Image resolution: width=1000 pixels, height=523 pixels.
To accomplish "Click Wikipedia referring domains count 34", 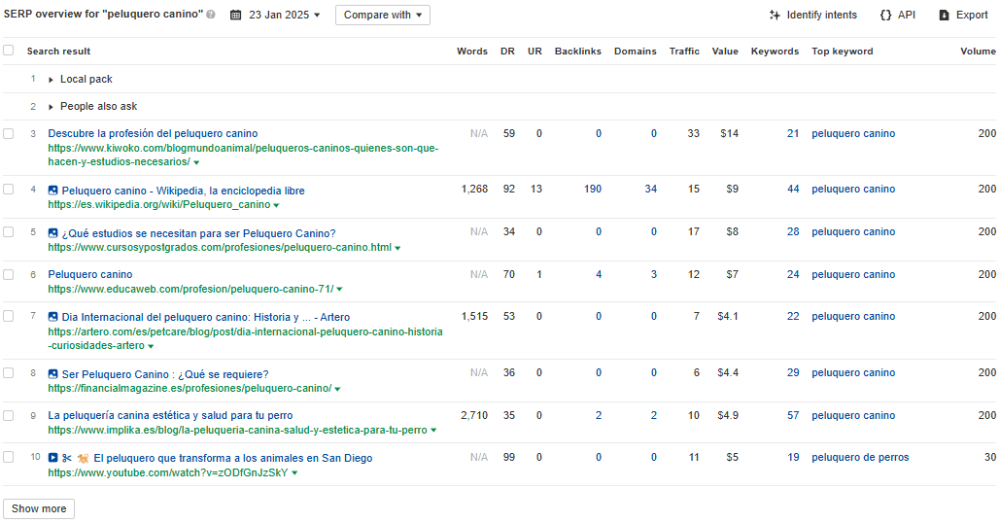I will (651, 189).
